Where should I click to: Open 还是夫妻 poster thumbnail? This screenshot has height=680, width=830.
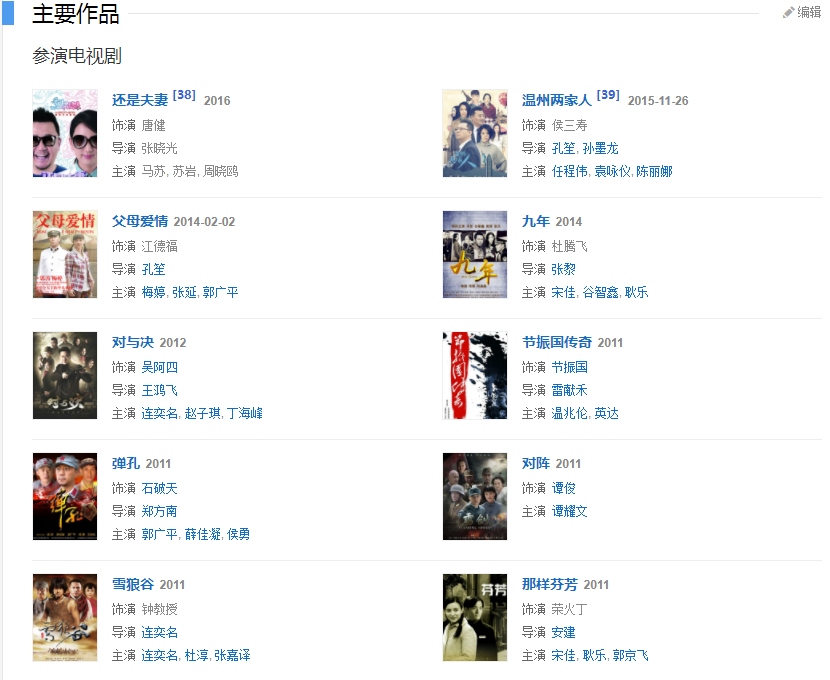(65, 133)
